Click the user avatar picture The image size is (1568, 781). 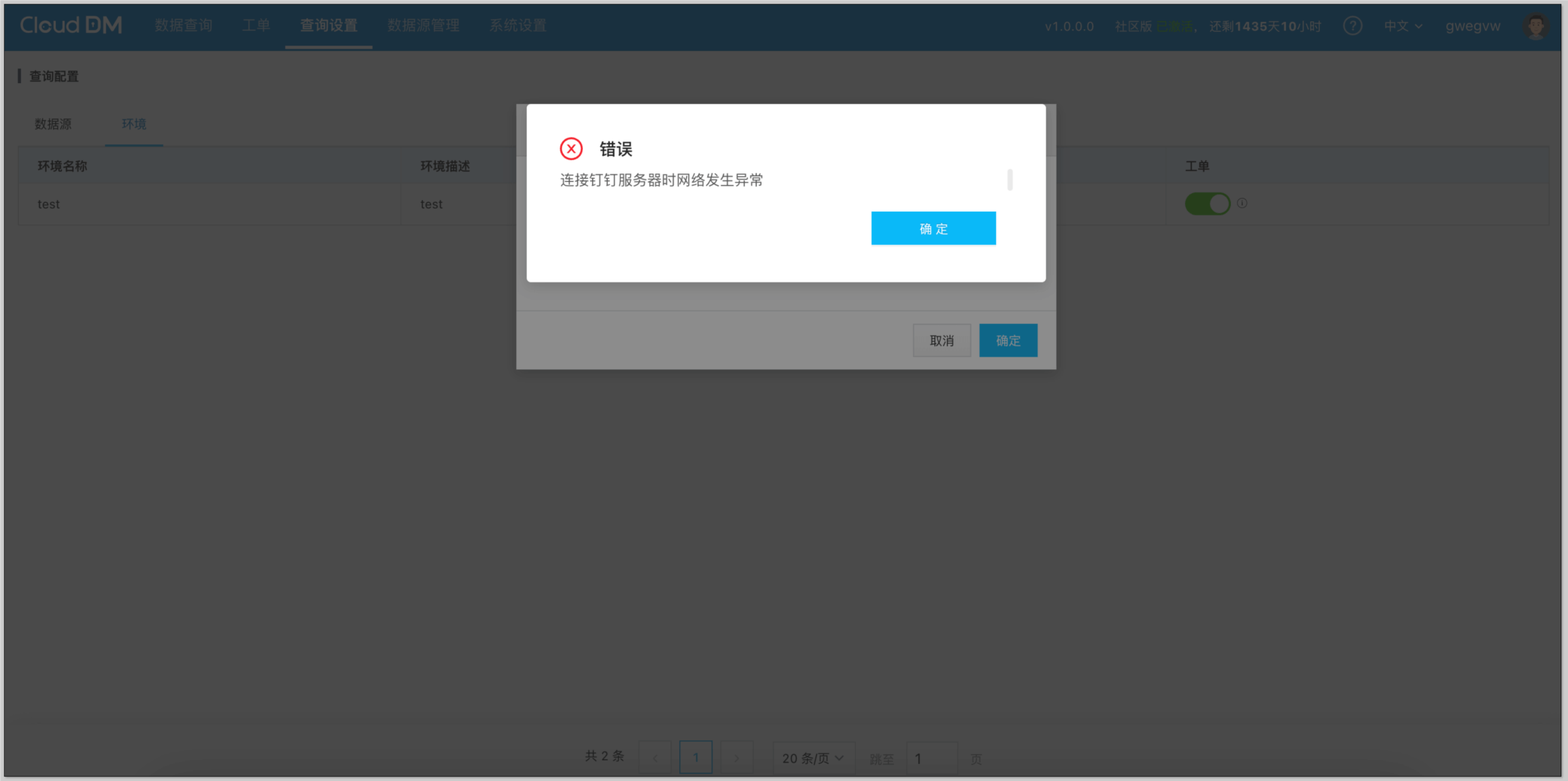pos(1535,26)
